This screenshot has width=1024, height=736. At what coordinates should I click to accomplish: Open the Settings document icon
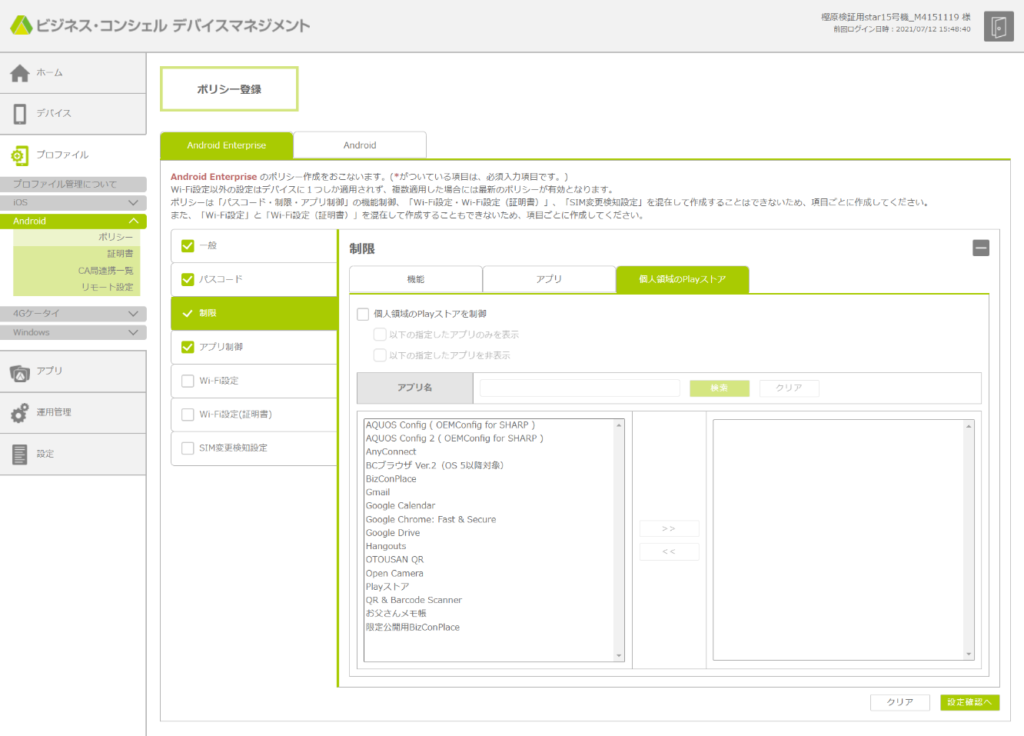click(20, 454)
